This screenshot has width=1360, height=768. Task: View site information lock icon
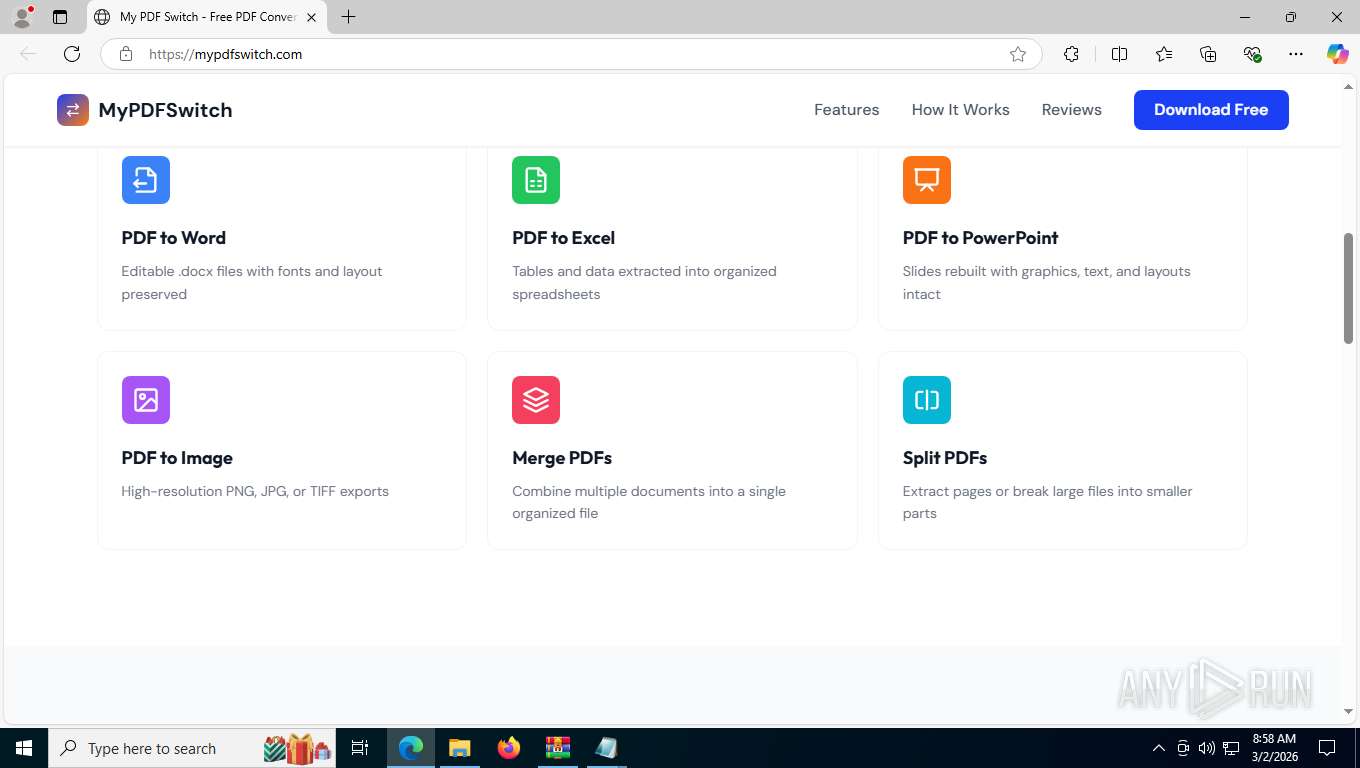pyautogui.click(x=126, y=54)
